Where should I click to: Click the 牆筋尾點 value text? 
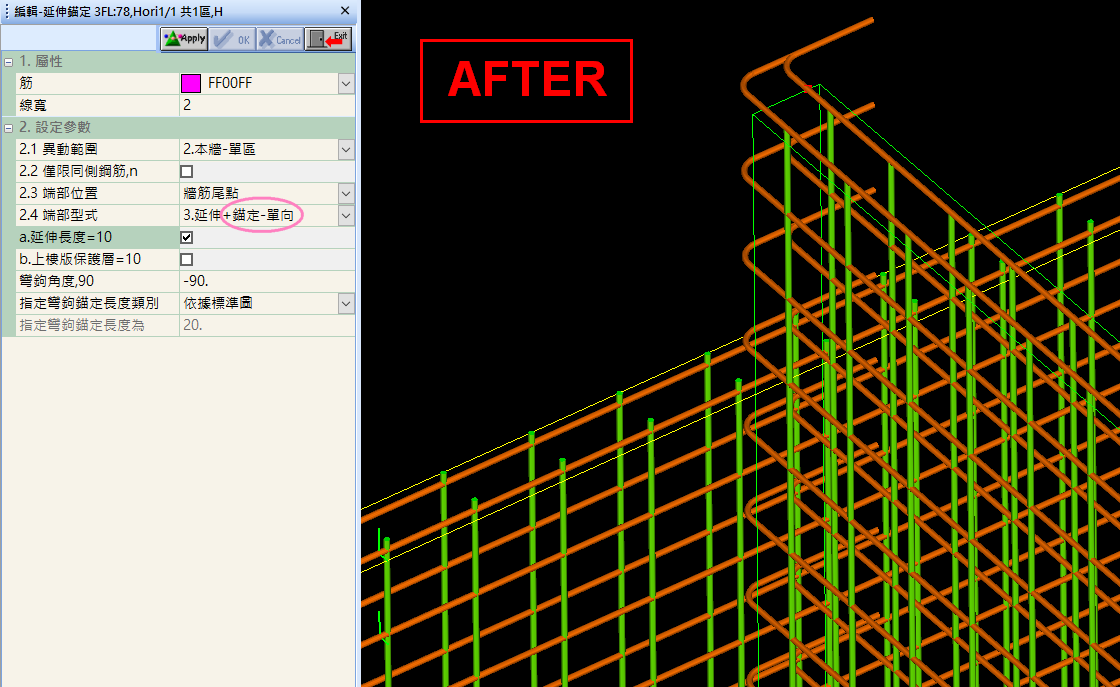[x=211, y=194]
